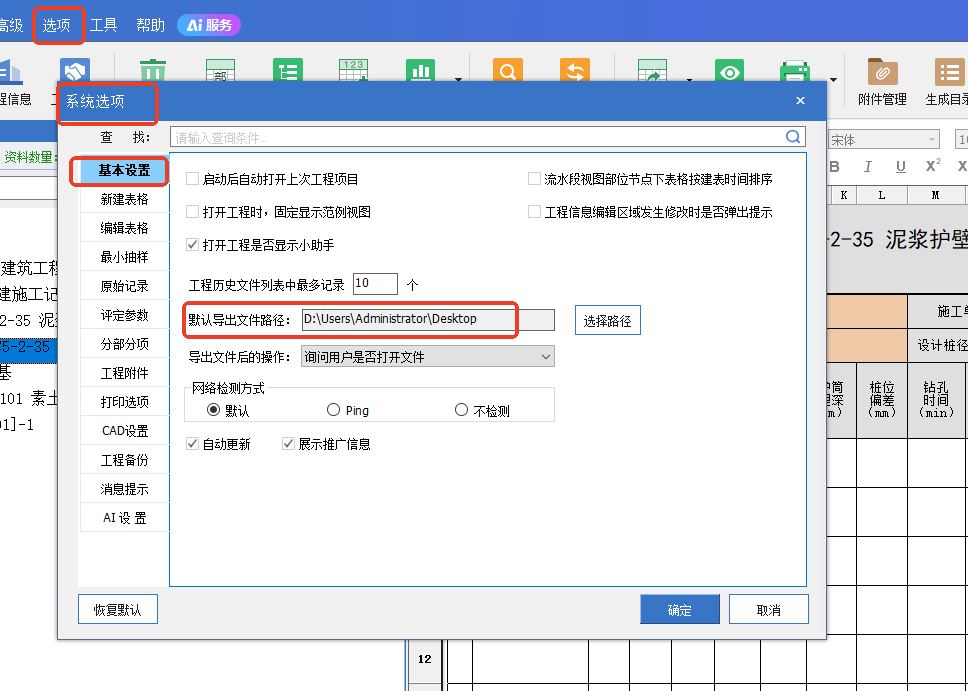This screenshot has height=691, width=968.
Task: Click the table export arrow icon
Action: pos(653,70)
